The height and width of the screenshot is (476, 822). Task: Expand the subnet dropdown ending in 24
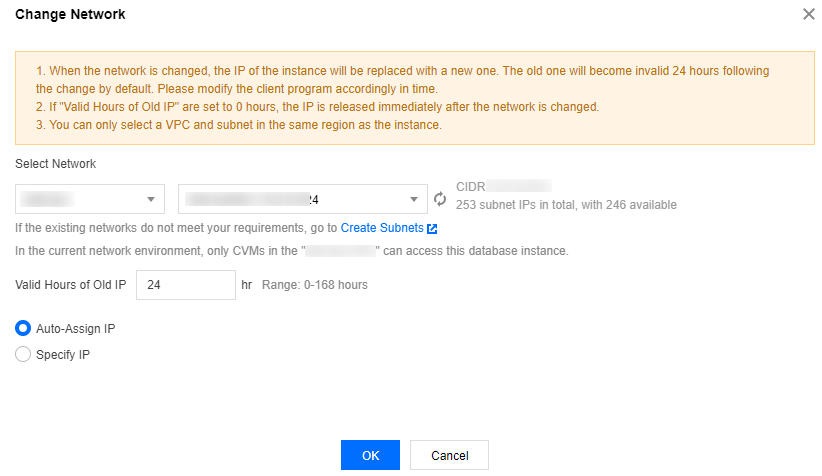(300, 199)
